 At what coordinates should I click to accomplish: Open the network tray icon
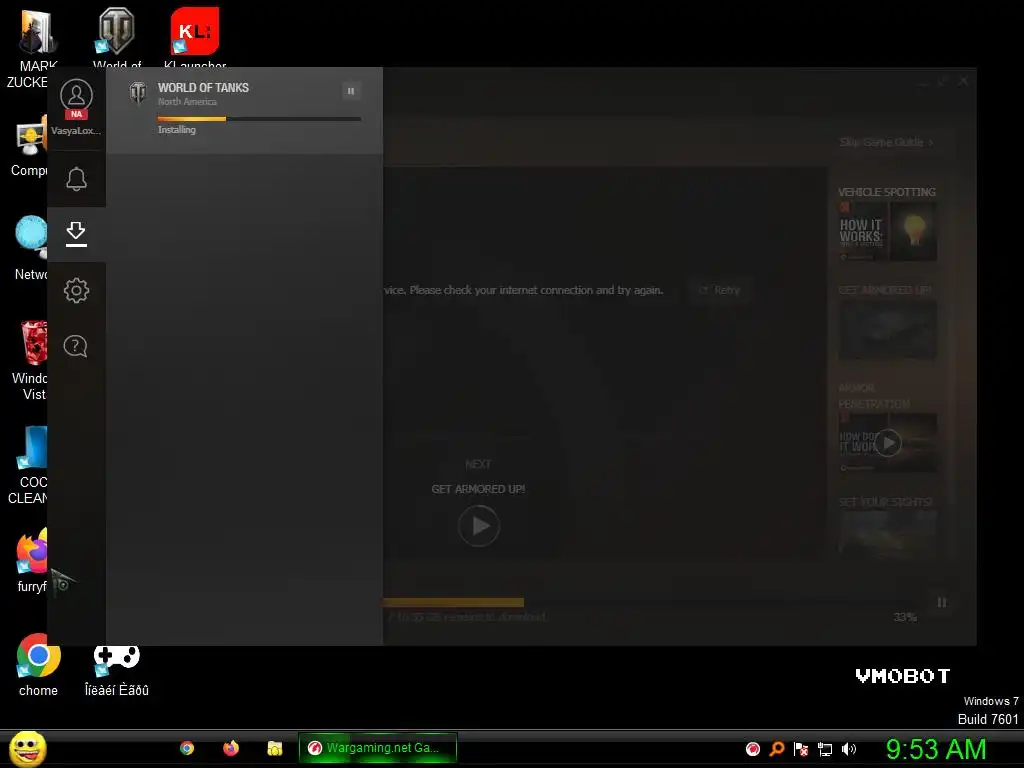[x=825, y=749]
